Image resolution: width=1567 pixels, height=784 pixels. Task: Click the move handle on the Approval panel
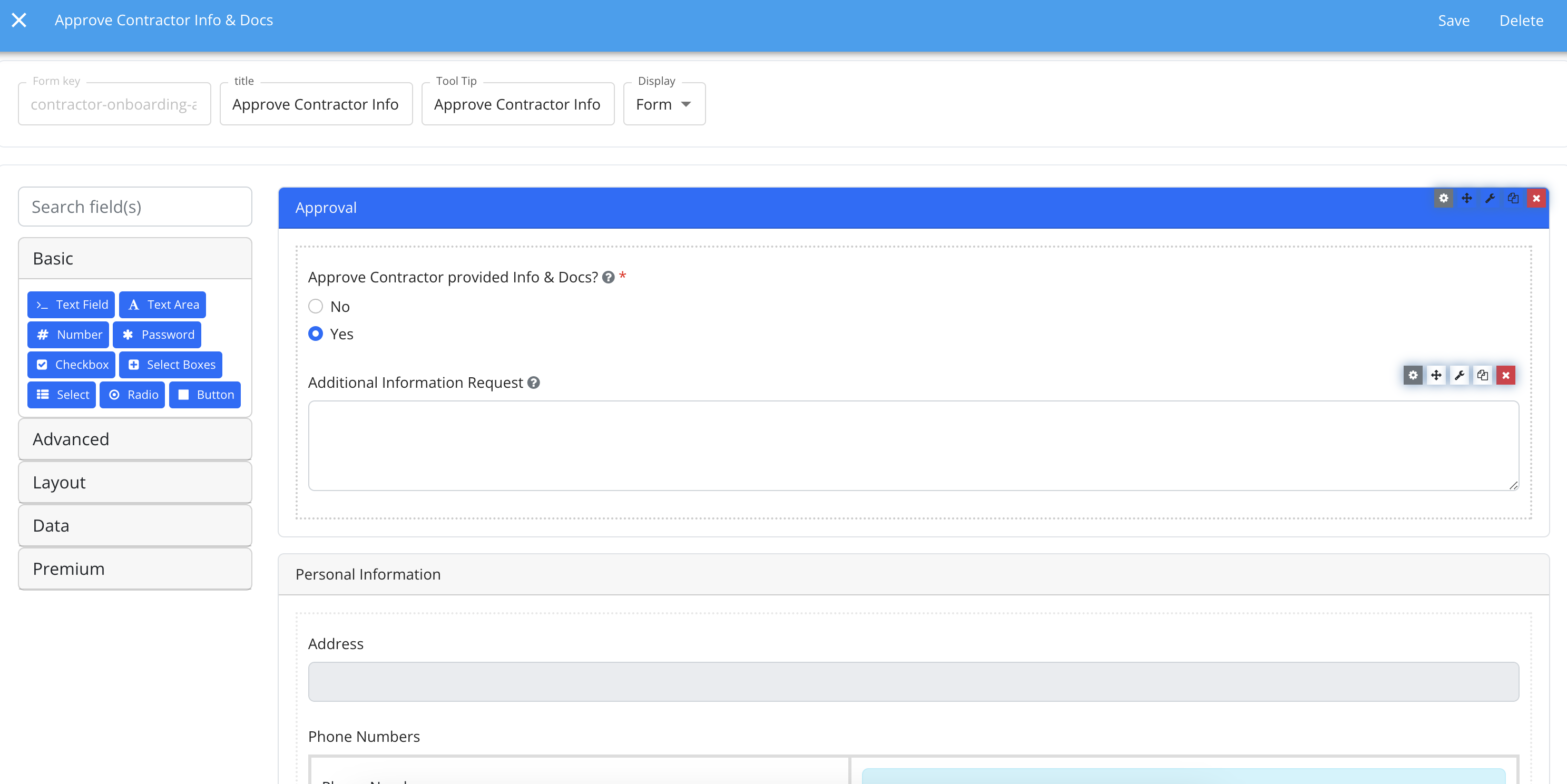1467,198
